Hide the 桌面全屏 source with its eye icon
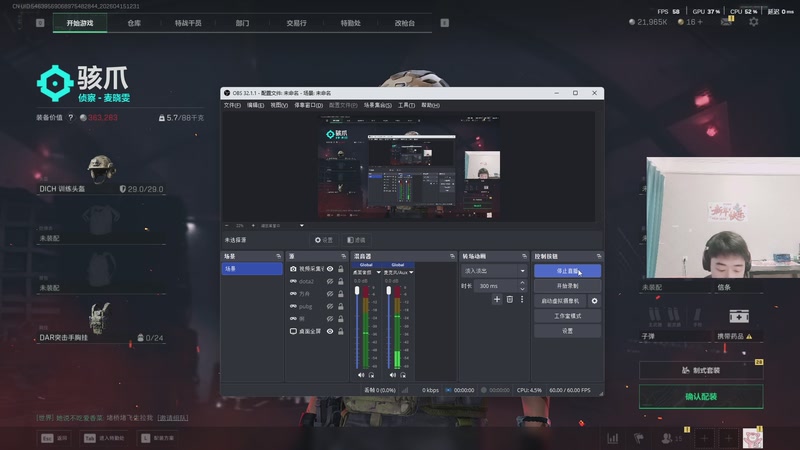 click(x=330, y=331)
